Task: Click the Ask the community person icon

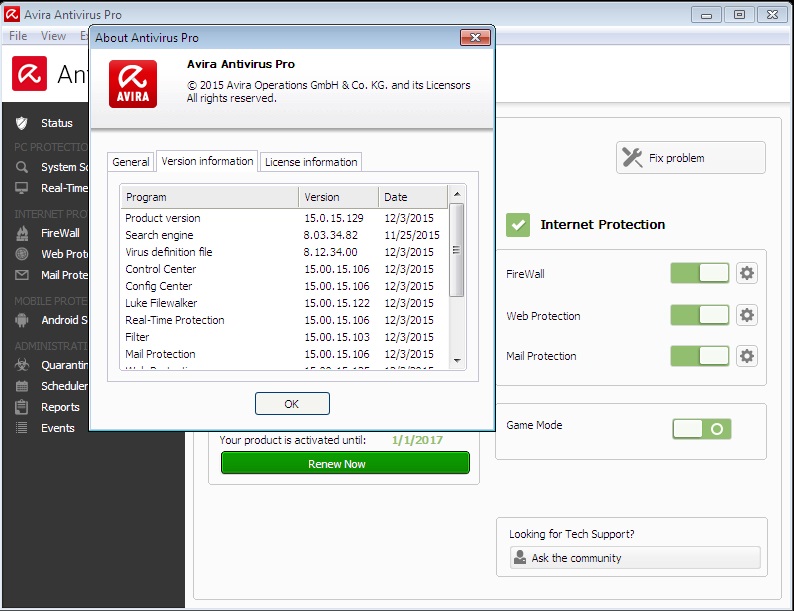Action: coord(520,557)
